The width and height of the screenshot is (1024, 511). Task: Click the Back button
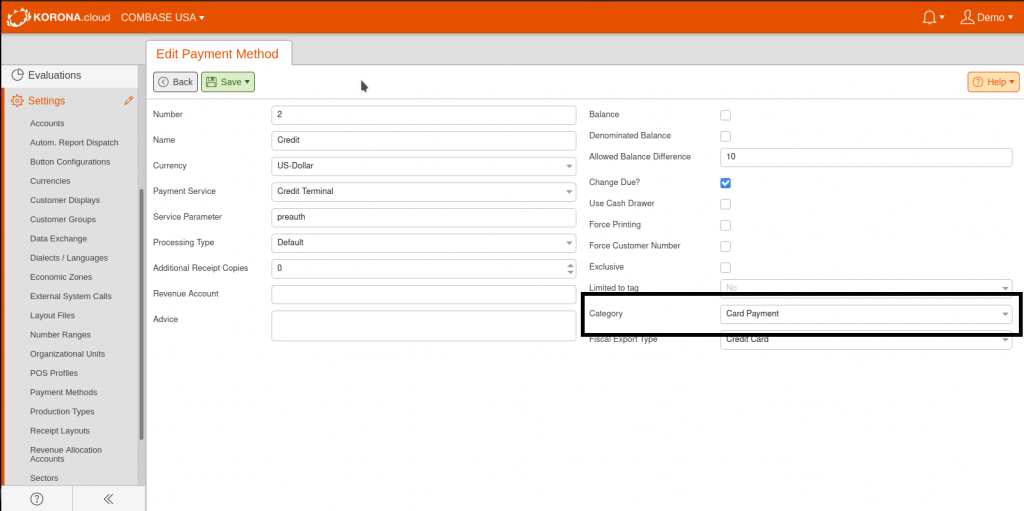(x=176, y=82)
